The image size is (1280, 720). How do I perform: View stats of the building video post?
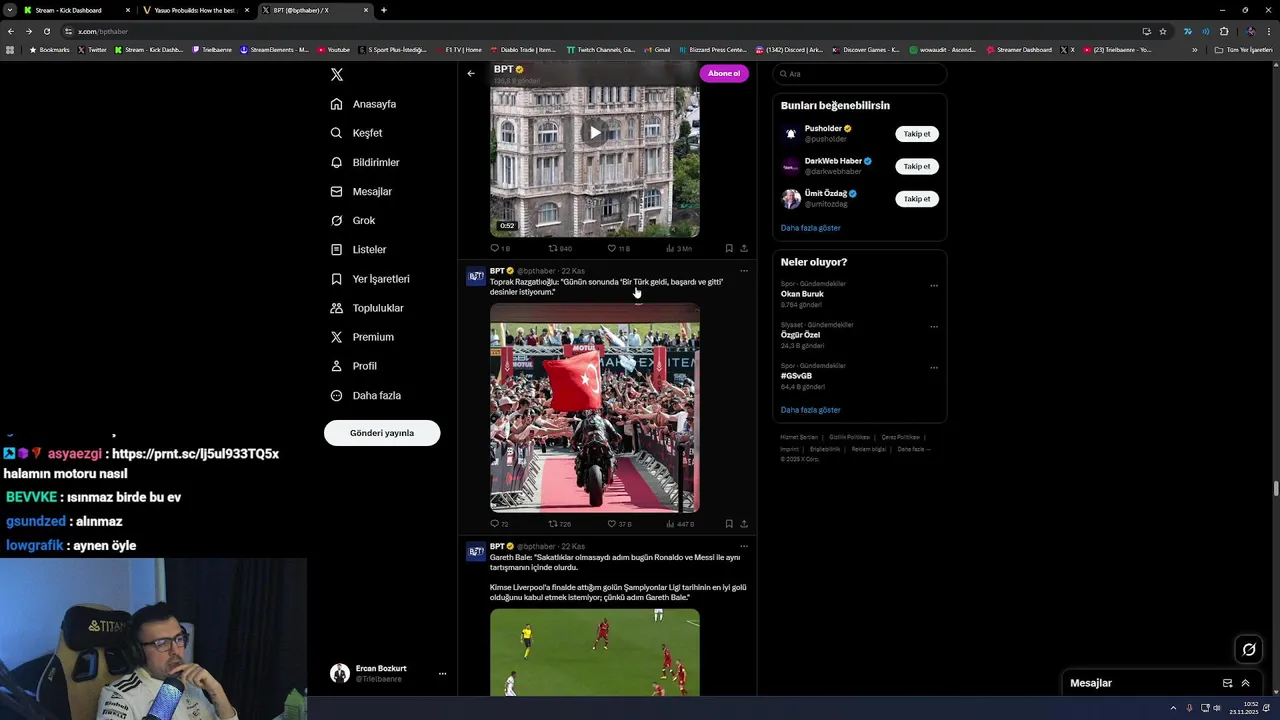click(x=679, y=248)
